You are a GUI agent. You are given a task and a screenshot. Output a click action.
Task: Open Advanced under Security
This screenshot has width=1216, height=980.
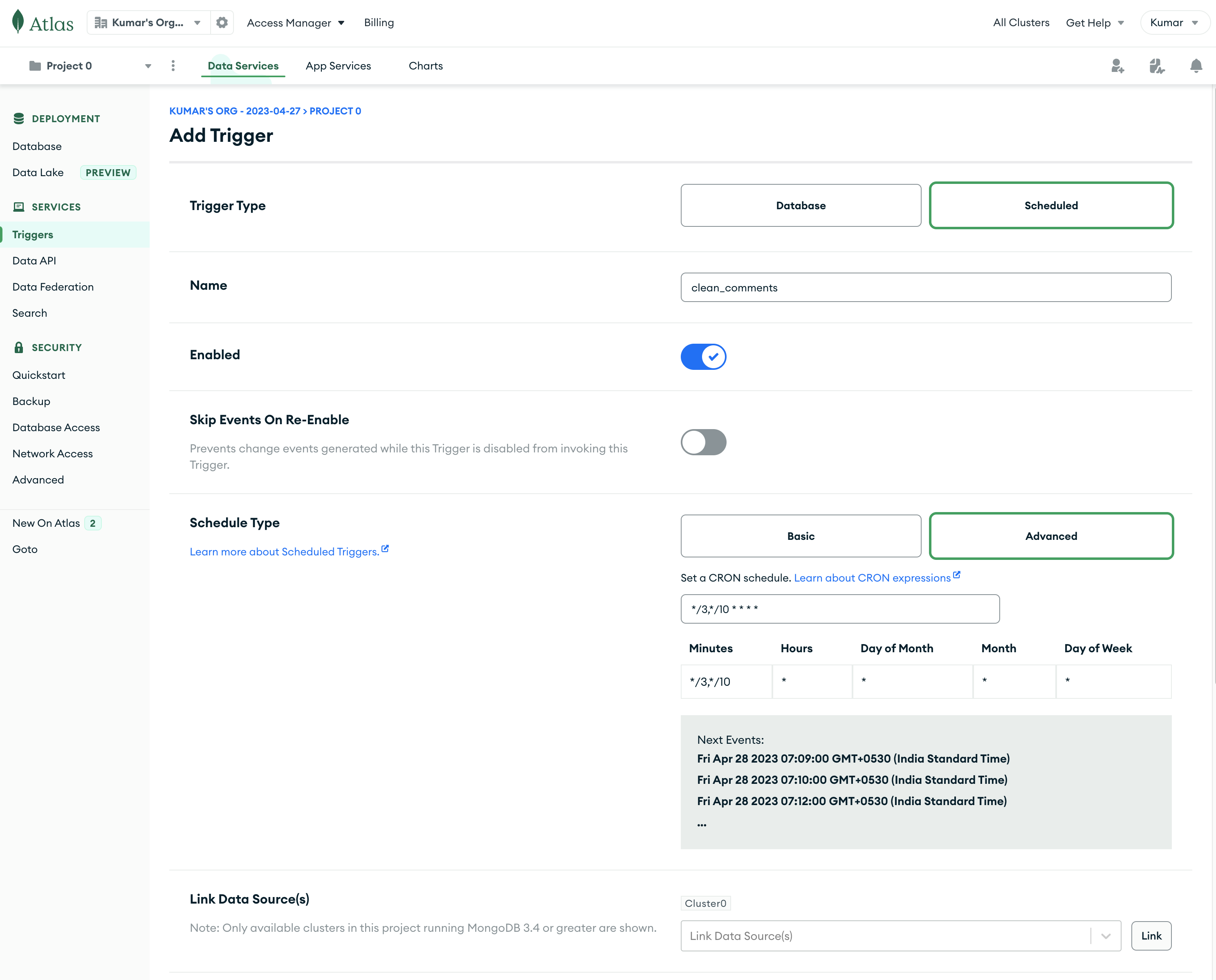click(38, 480)
